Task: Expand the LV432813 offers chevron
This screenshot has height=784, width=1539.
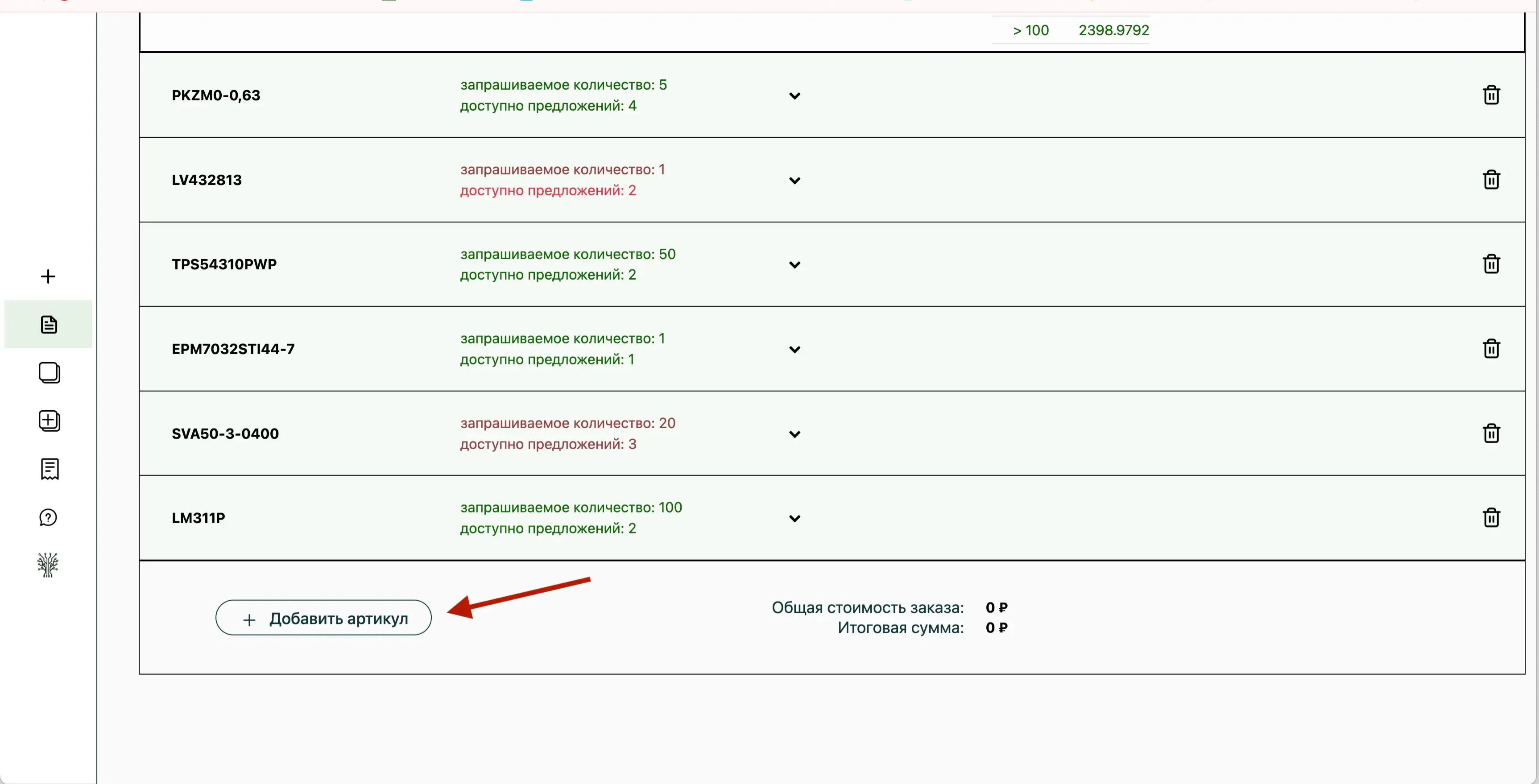Action: 794,180
